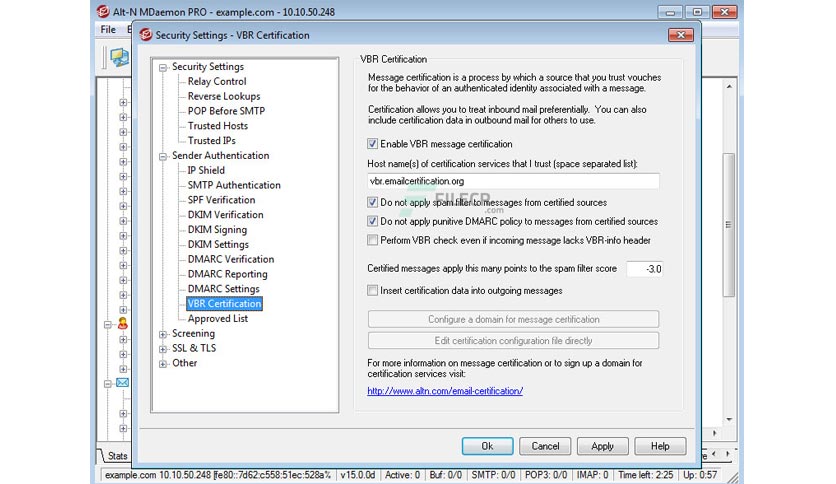Click Edit certification configuration file directly
836x484 pixels.
[513, 341]
